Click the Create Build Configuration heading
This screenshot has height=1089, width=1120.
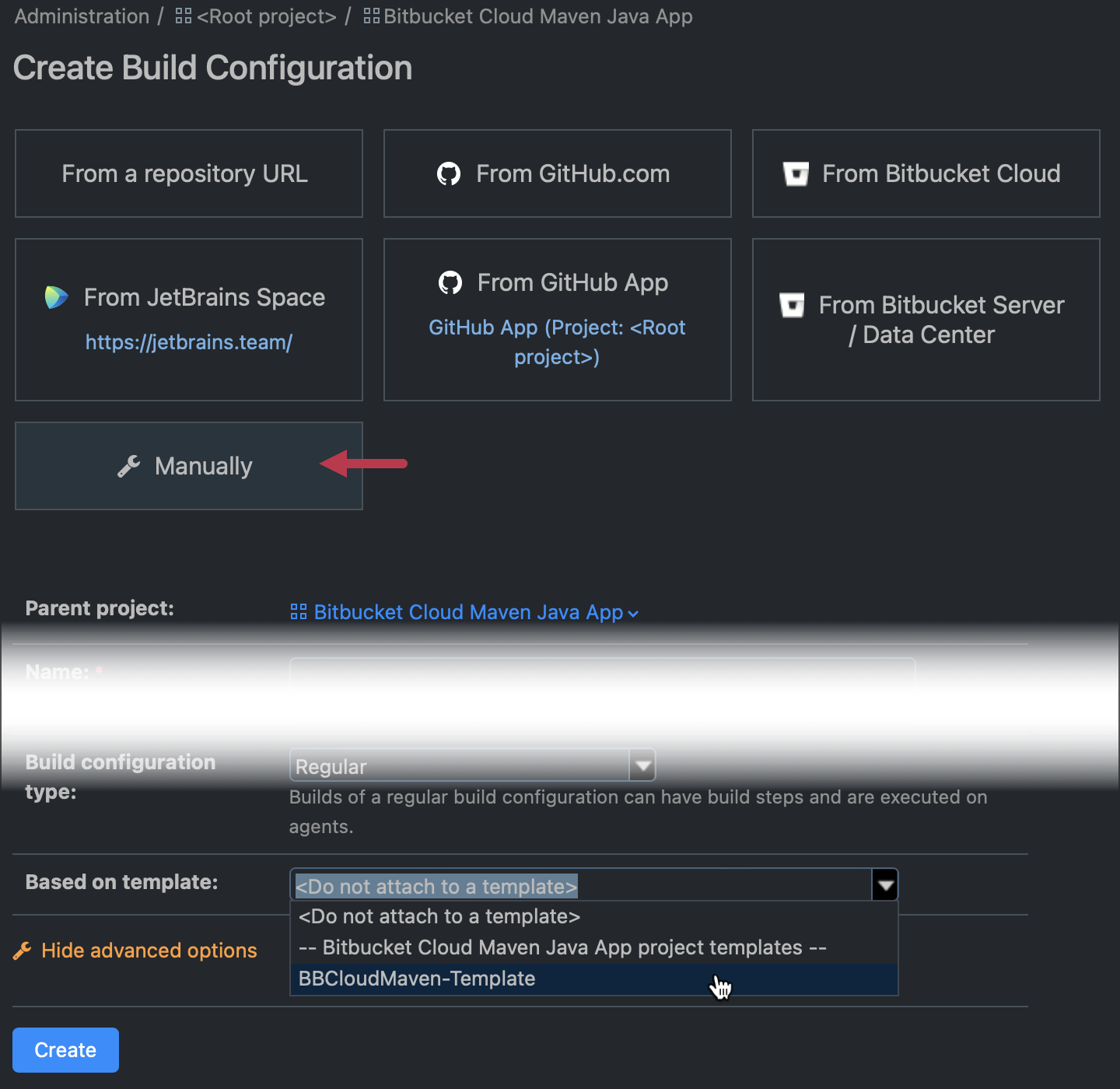(212, 68)
